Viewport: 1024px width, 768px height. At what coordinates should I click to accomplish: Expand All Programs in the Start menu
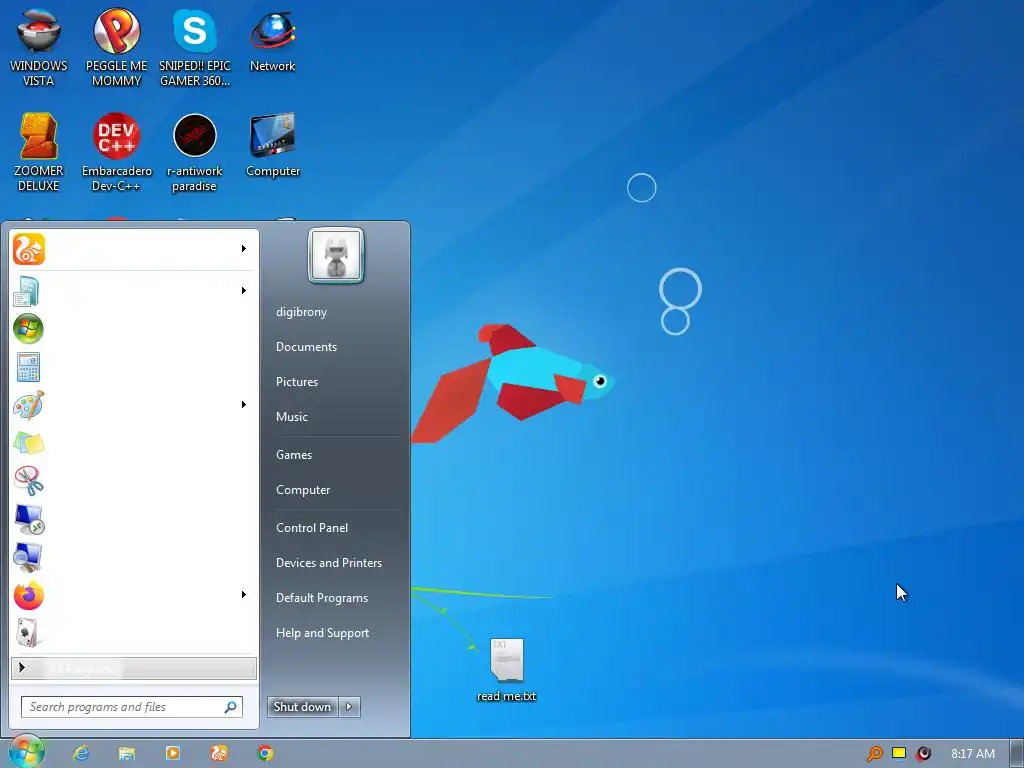pos(134,668)
